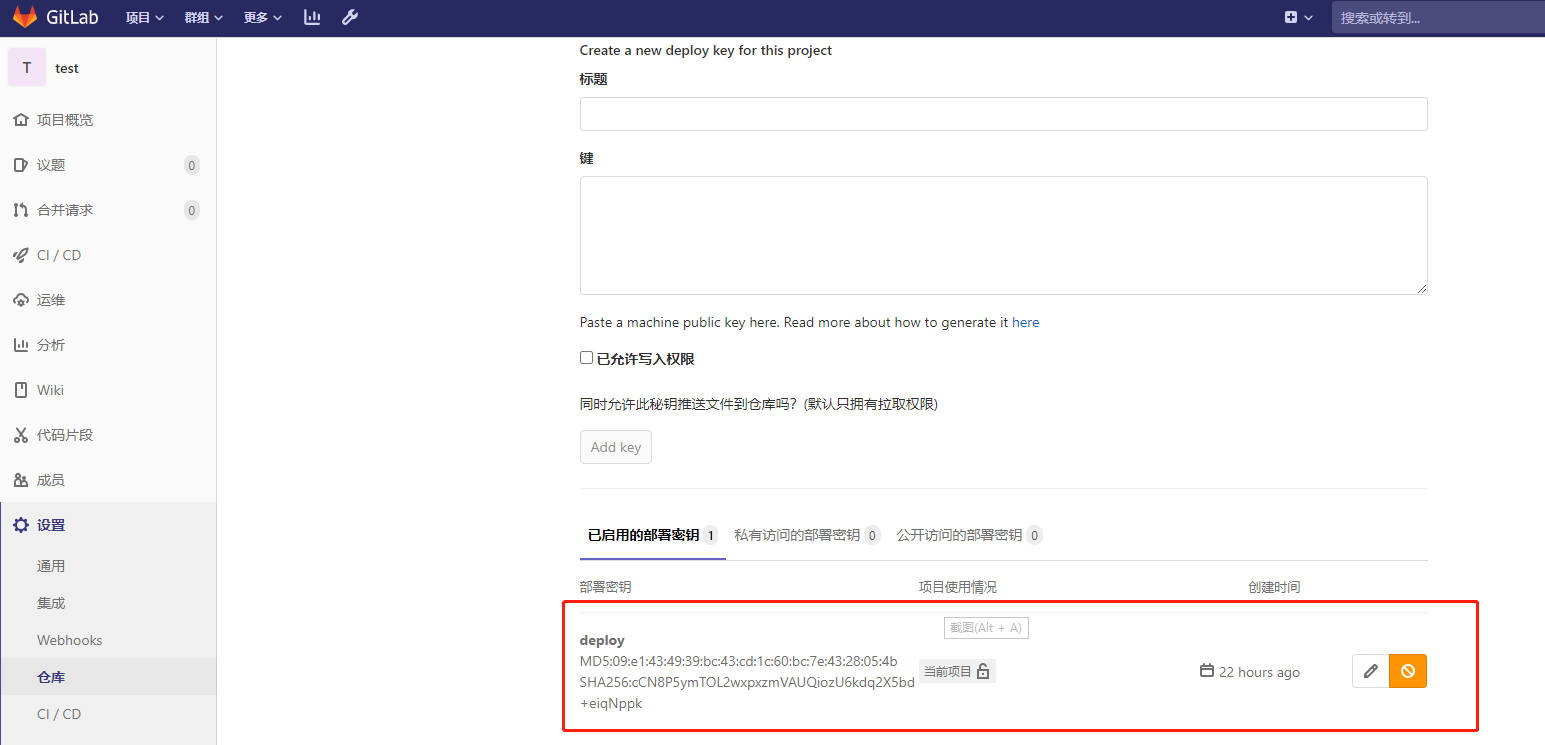Follow the 'here' link for key generation
1545x745 pixels.
pos(1026,322)
